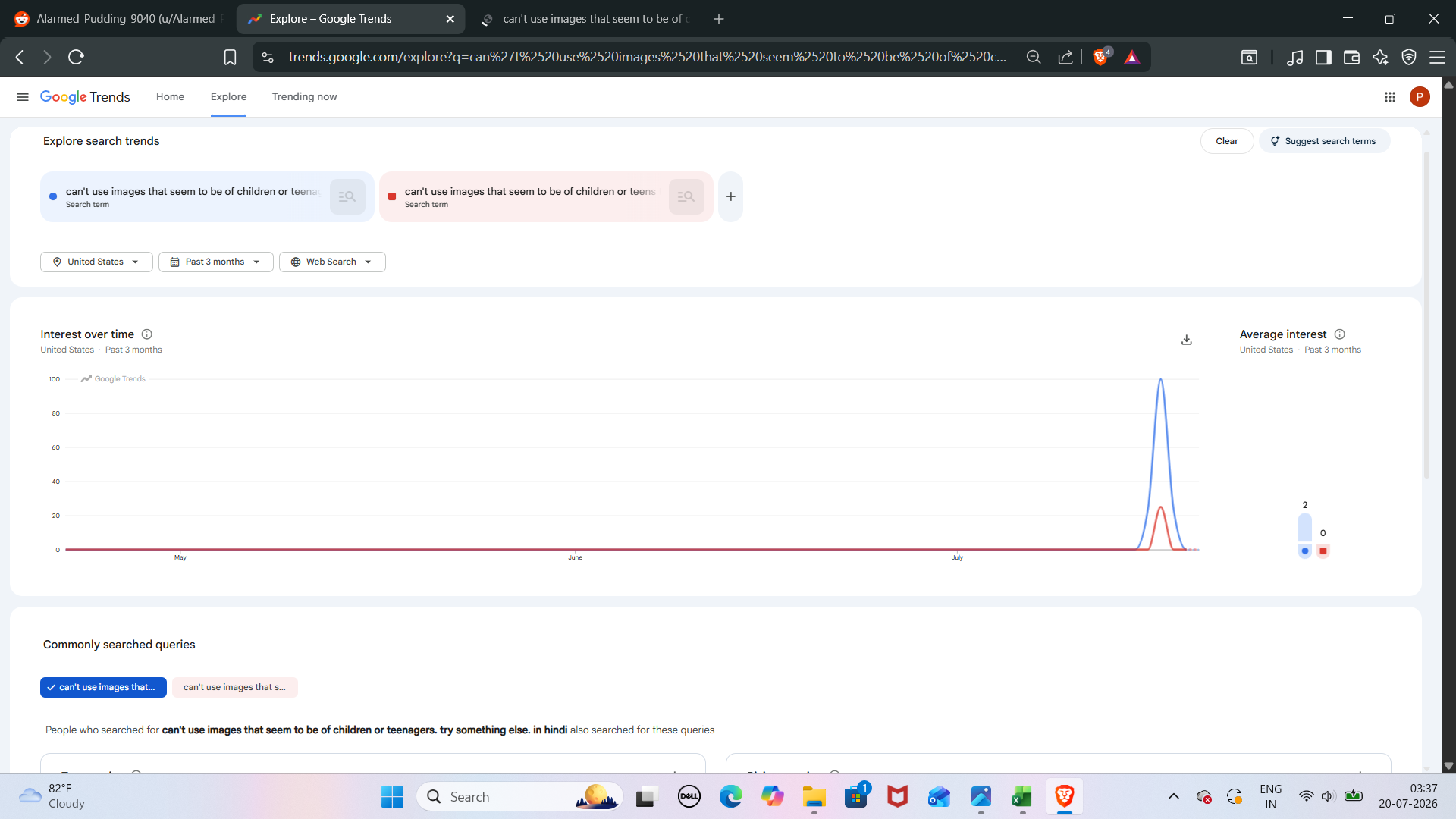1456x819 pixels.
Task: Explore the blue search term details icon
Action: click(x=347, y=196)
